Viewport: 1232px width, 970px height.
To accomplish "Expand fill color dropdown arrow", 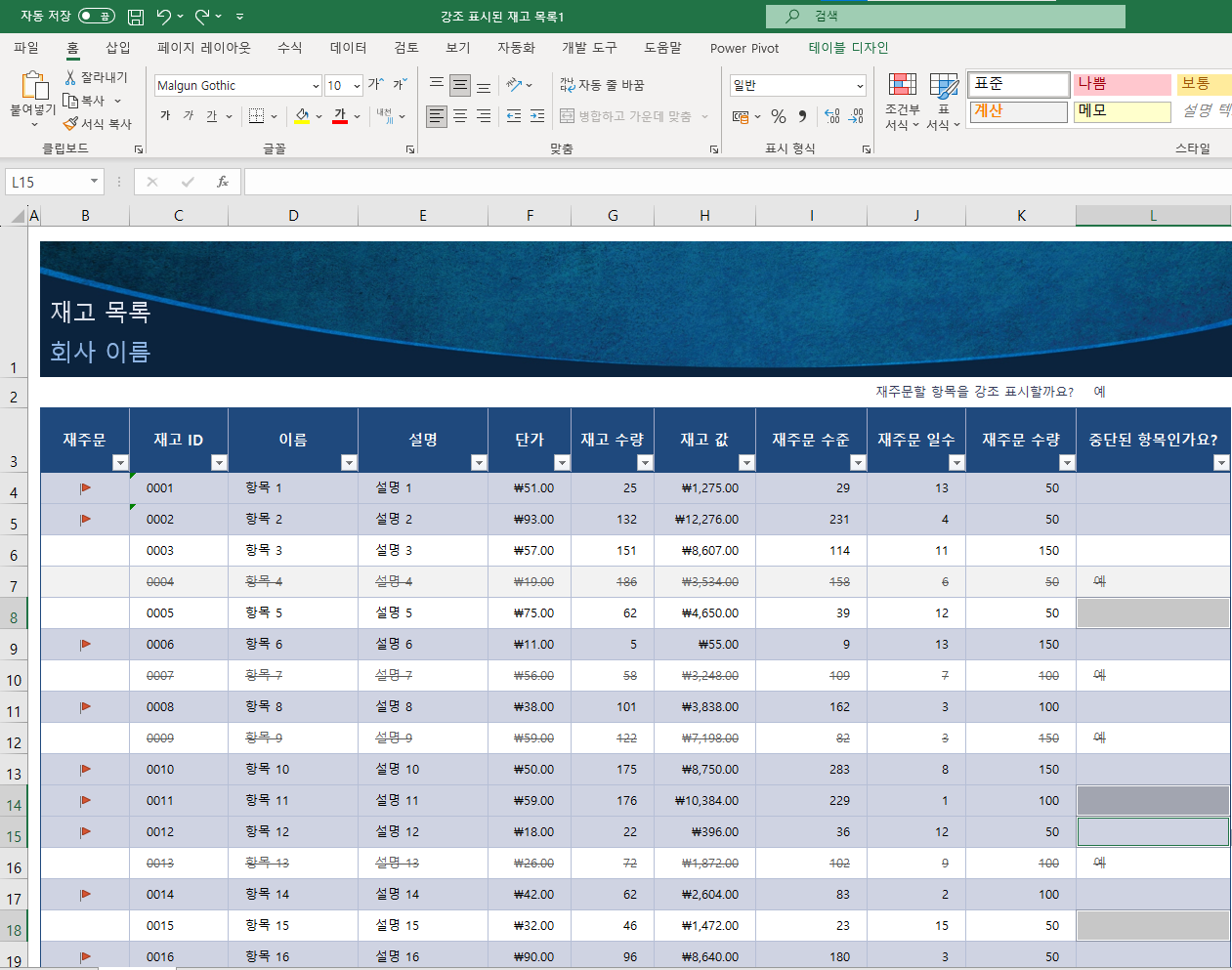I will pos(319,116).
